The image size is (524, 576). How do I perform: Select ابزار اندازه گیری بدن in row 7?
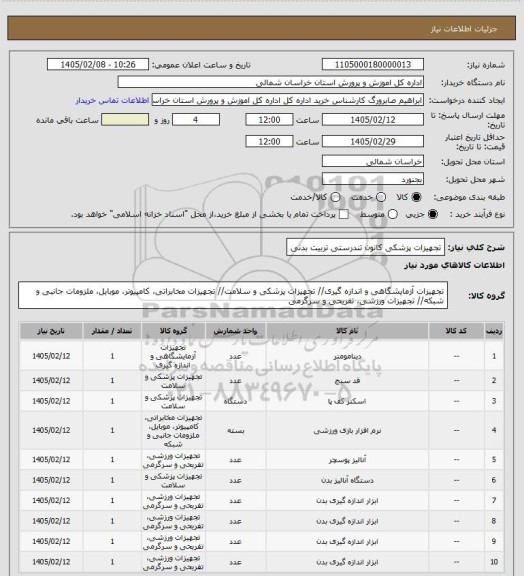[x=347, y=501]
